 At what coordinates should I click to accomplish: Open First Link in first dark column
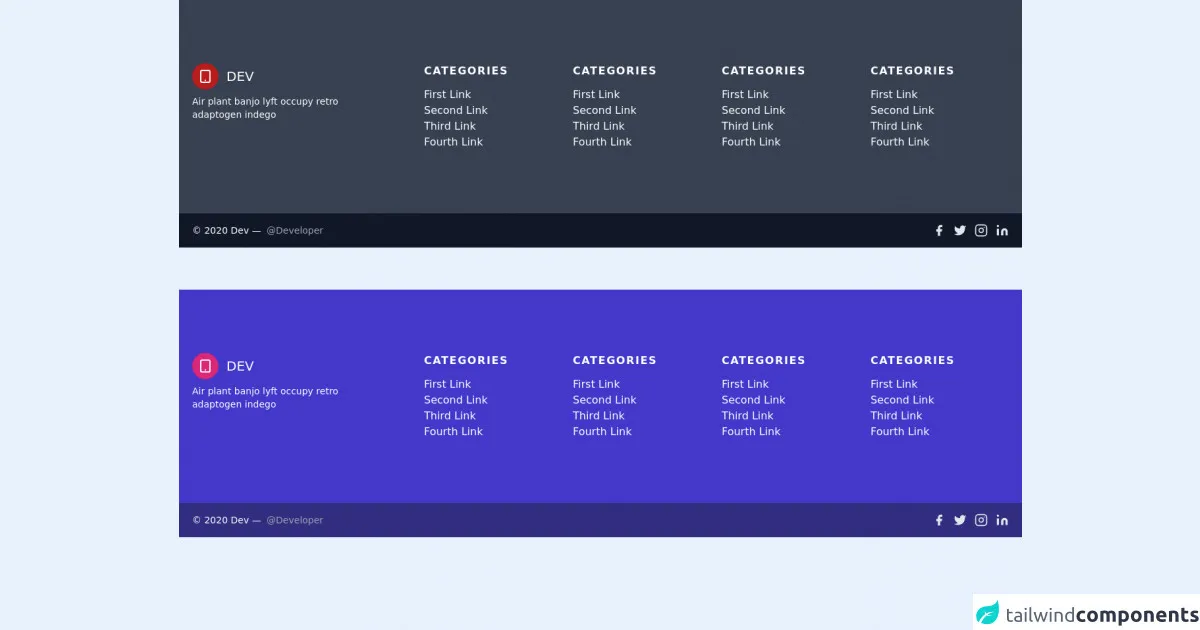pos(447,95)
